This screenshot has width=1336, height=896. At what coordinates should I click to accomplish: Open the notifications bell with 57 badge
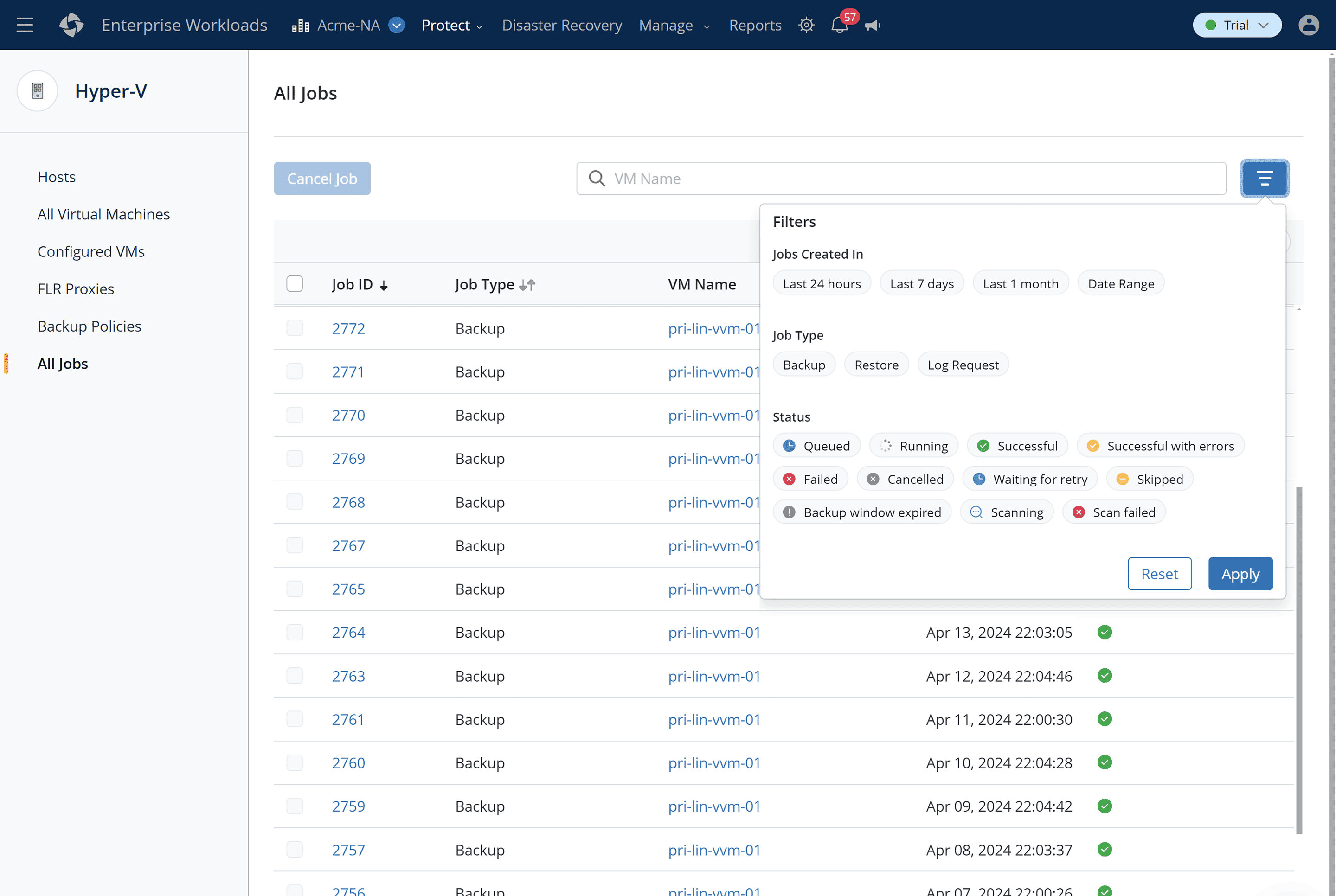point(840,25)
